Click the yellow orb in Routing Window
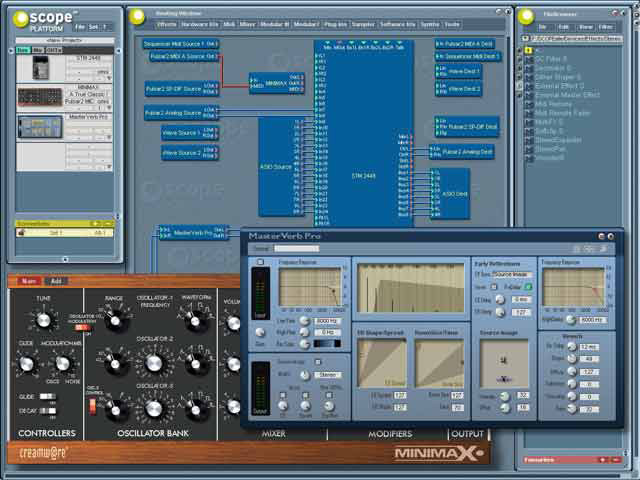 tap(137, 17)
